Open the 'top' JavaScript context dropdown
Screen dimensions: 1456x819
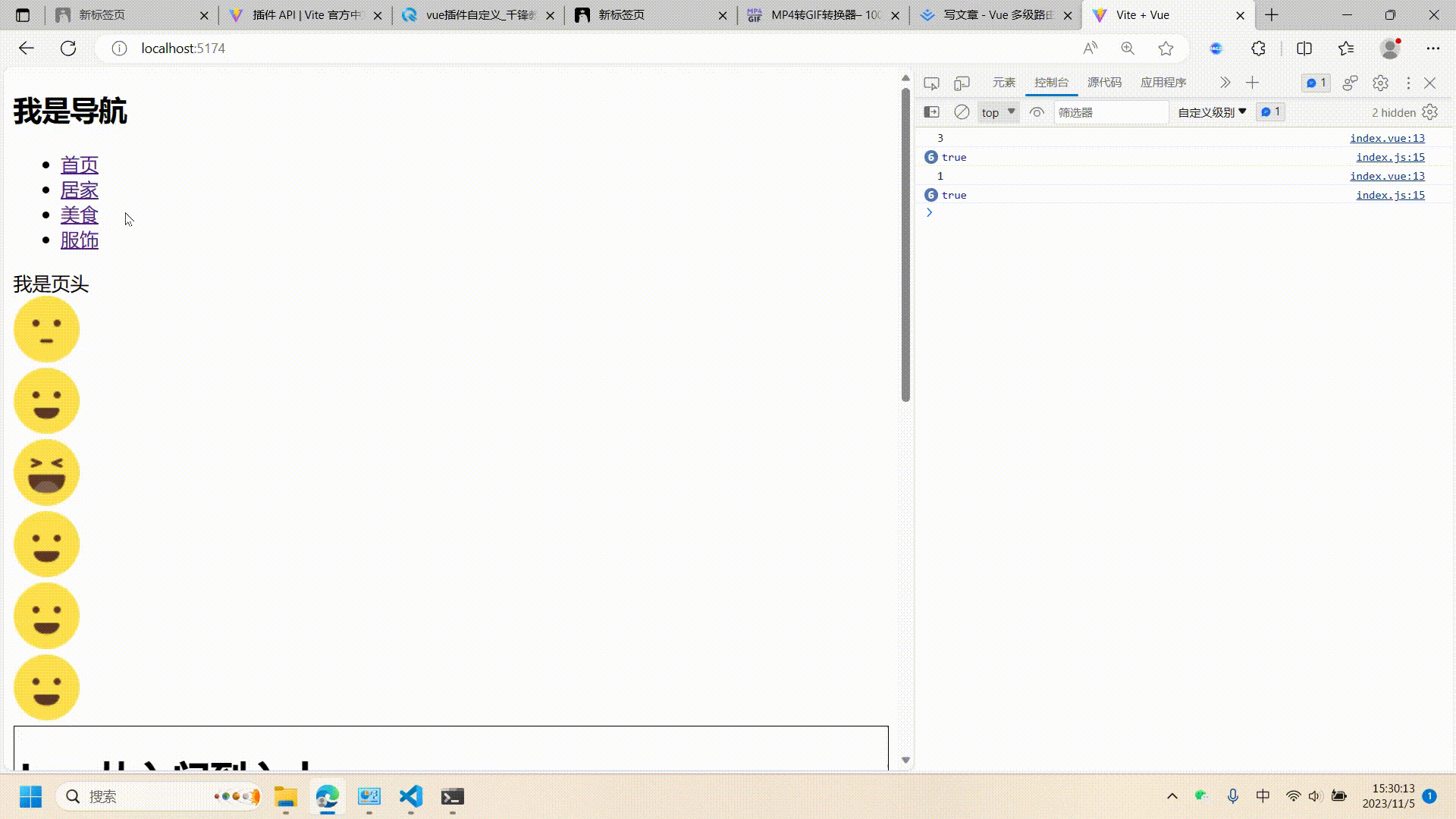(x=996, y=111)
